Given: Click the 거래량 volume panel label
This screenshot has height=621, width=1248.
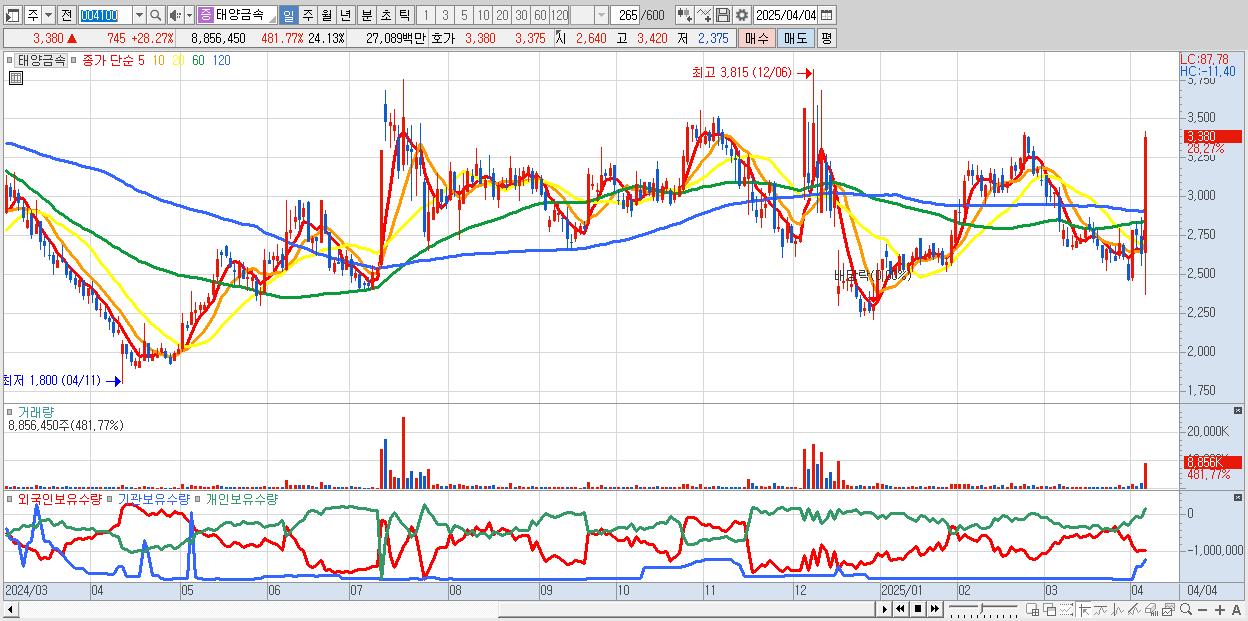Looking at the screenshot, I should pos(36,411).
